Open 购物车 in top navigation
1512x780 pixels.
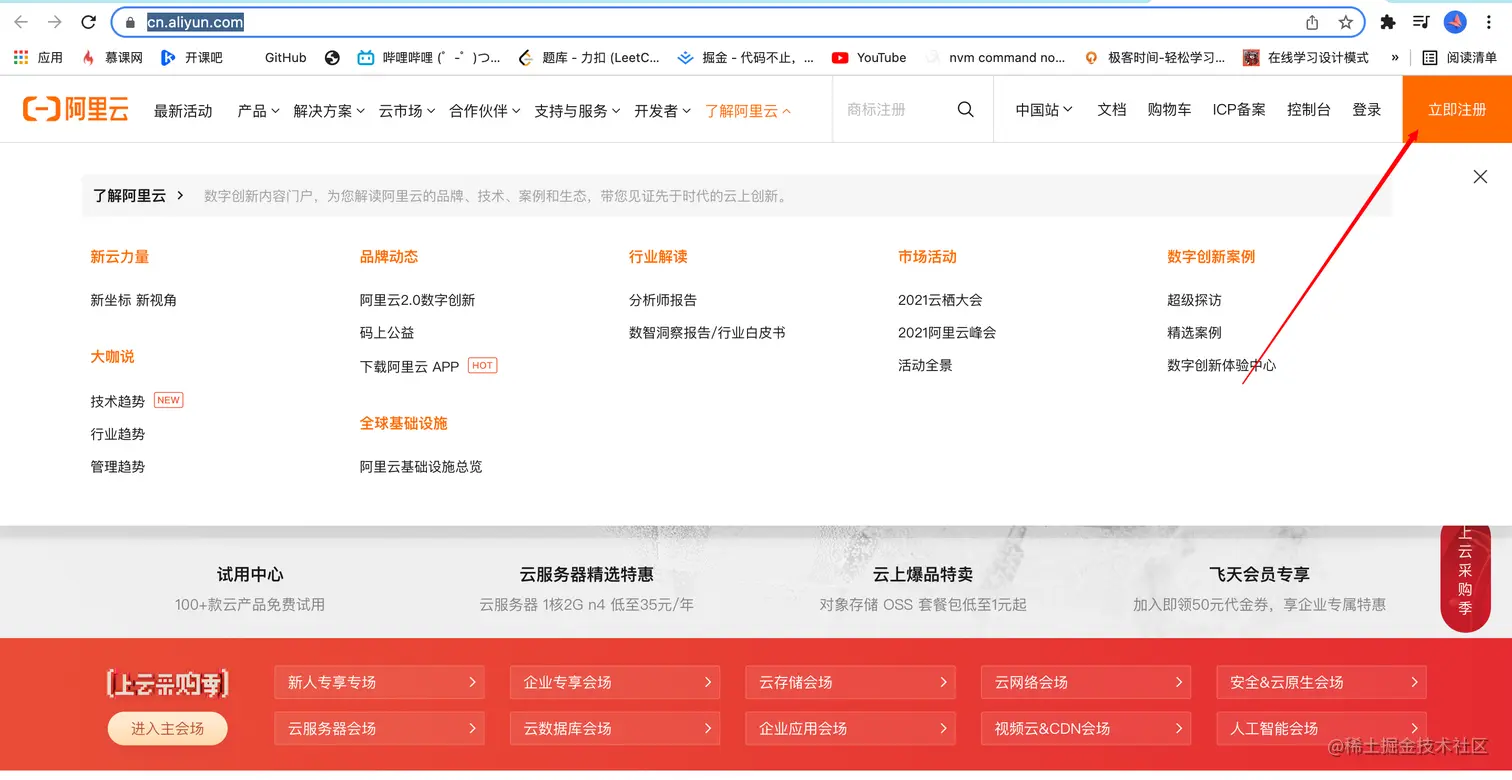point(1169,110)
